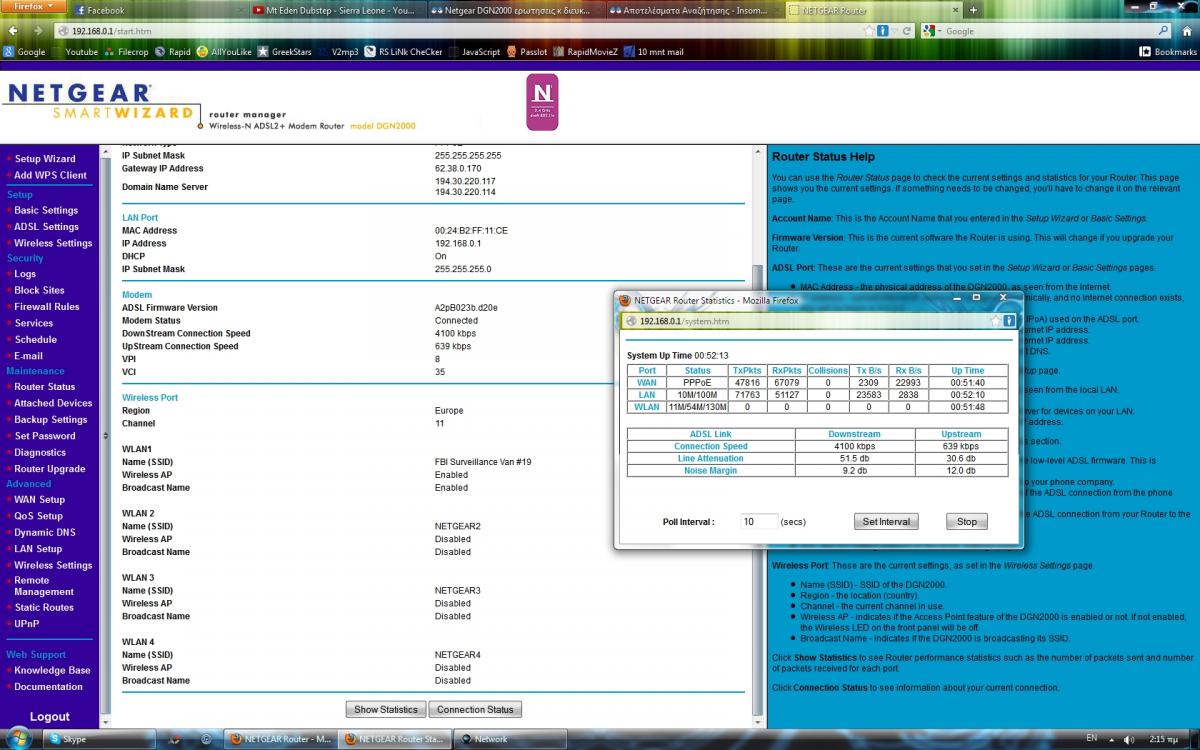
Task: Open Add WPS Client in sidebar
Action: (50, 175)
